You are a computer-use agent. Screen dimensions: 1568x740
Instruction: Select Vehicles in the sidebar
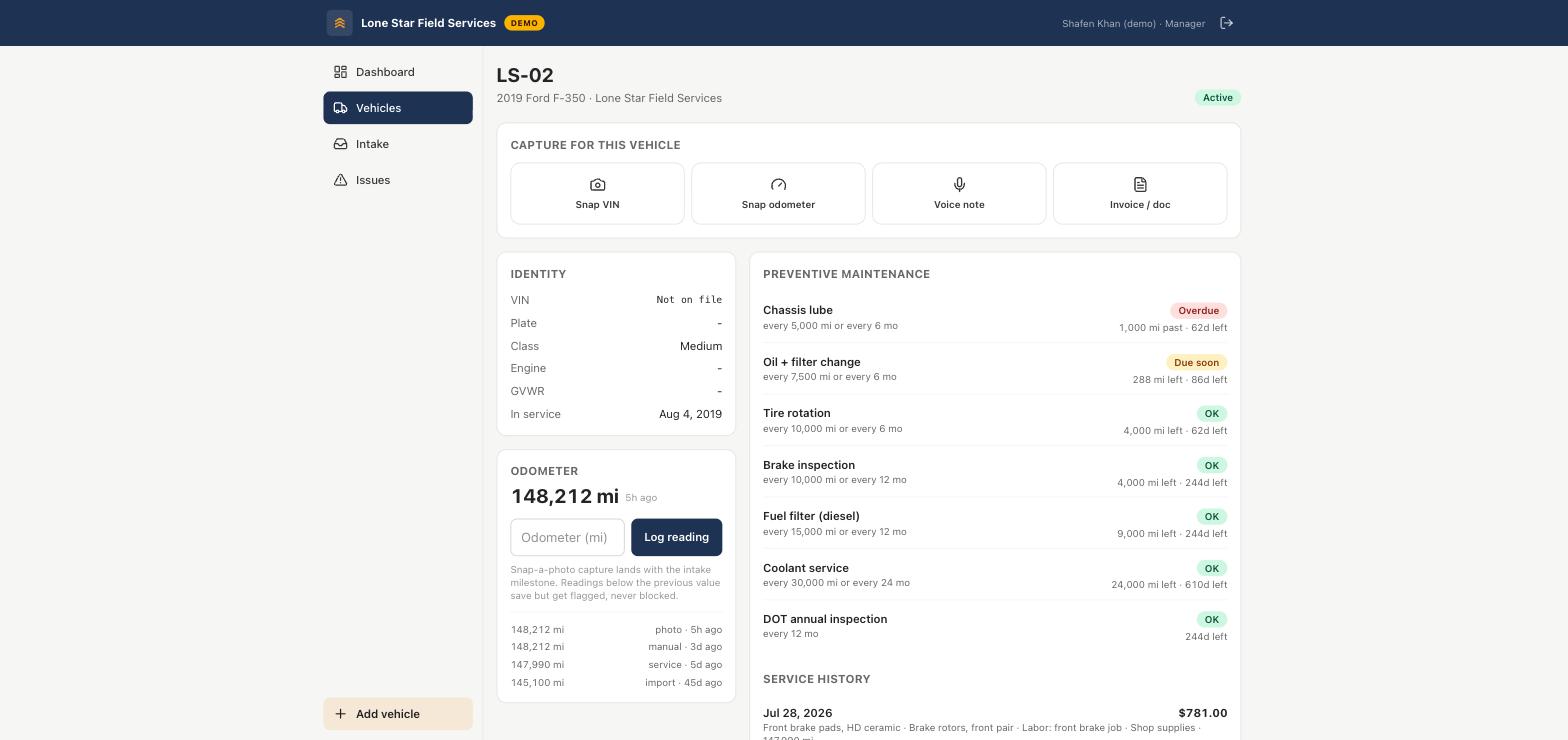coord(398,108)
